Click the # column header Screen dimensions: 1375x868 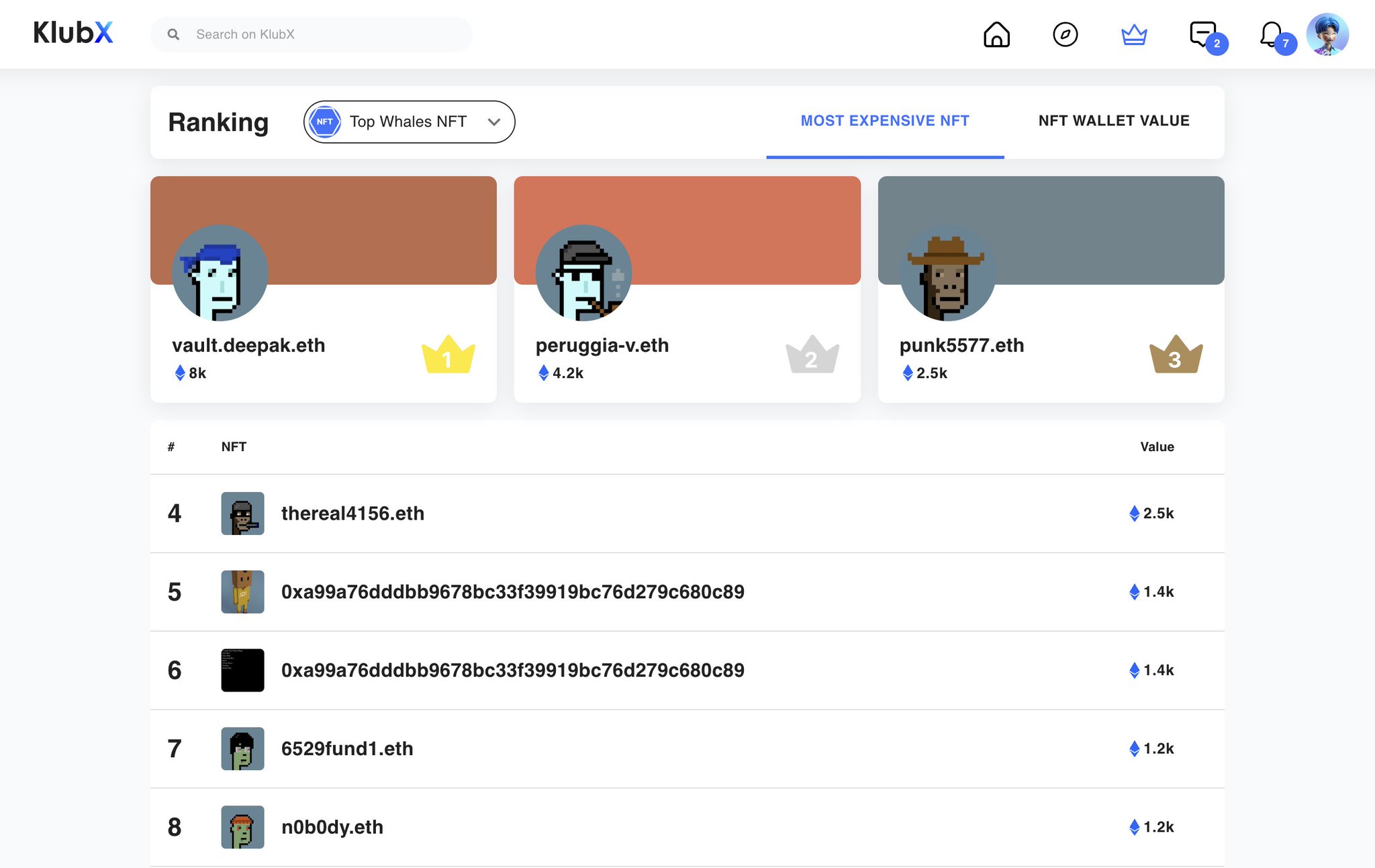click(171, 446)
